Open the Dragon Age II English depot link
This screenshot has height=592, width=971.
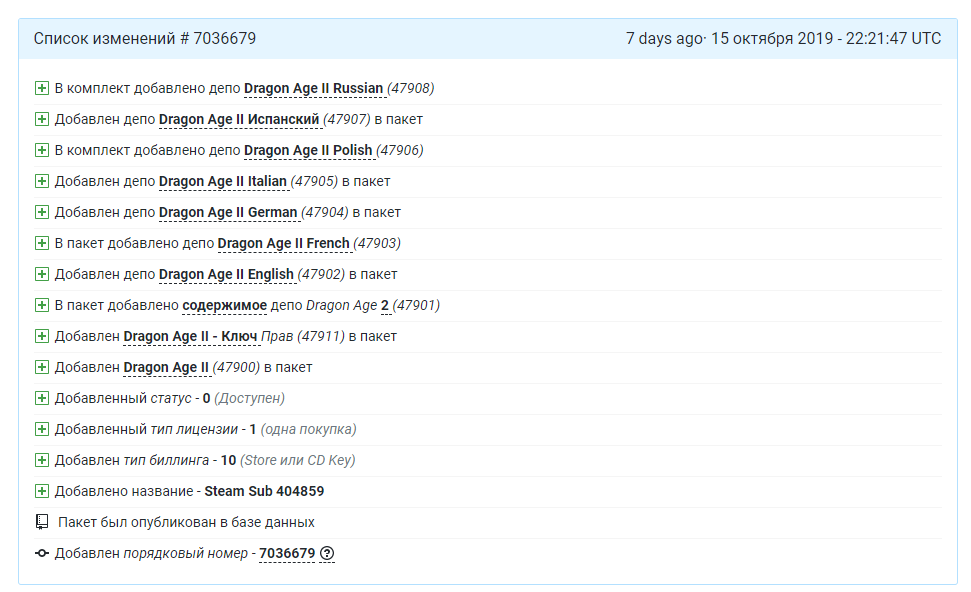click(x=226, y=274)
